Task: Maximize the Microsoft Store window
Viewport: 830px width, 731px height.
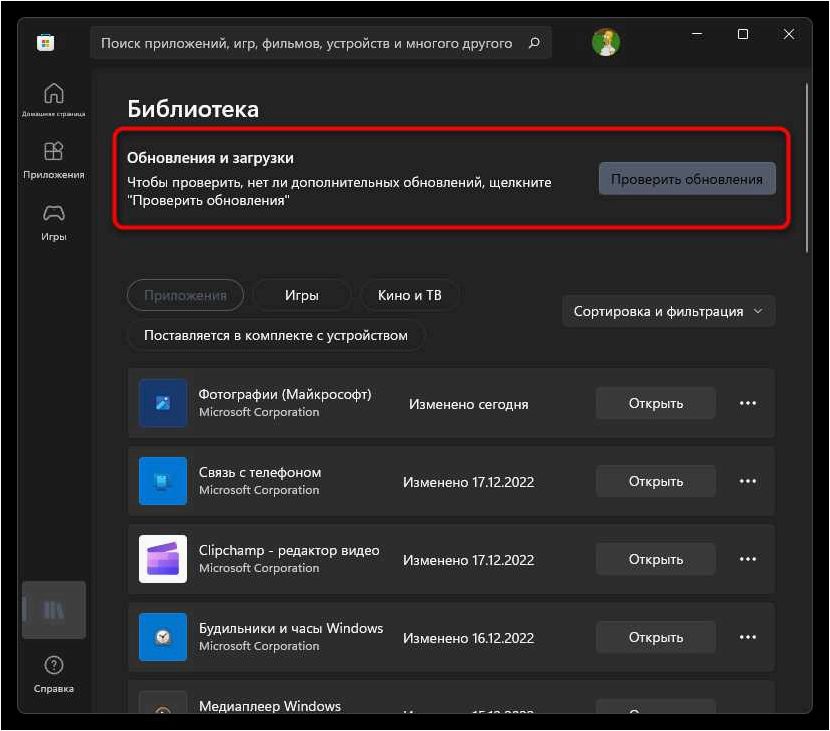Action: (743, 34)
